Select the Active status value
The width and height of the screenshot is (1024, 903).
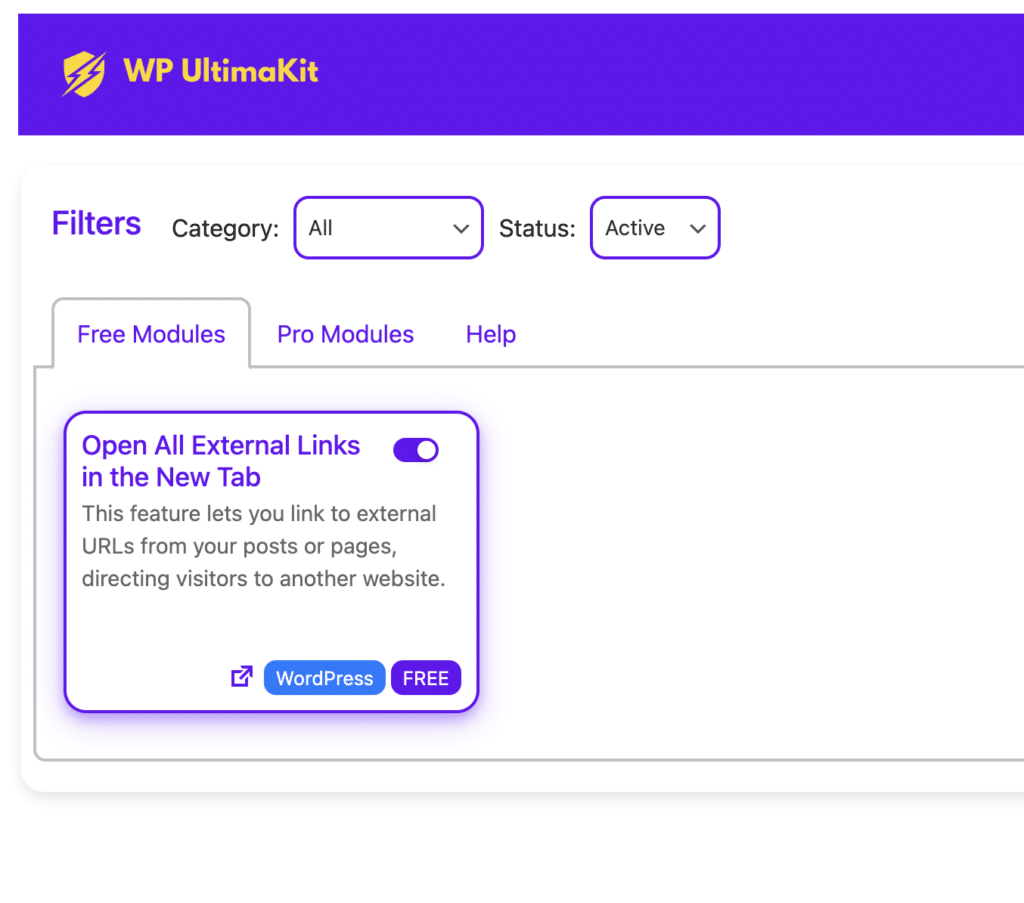(x=636, y=227)
